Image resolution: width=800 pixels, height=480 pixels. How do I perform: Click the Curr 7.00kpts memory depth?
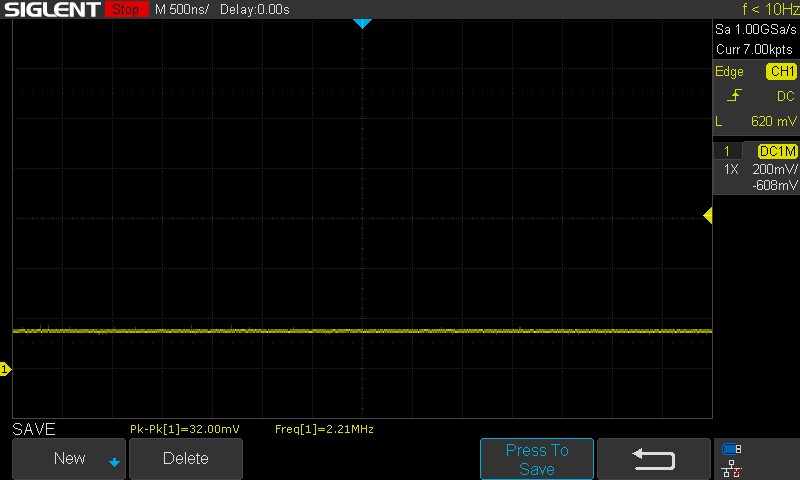tap(754, 49)
